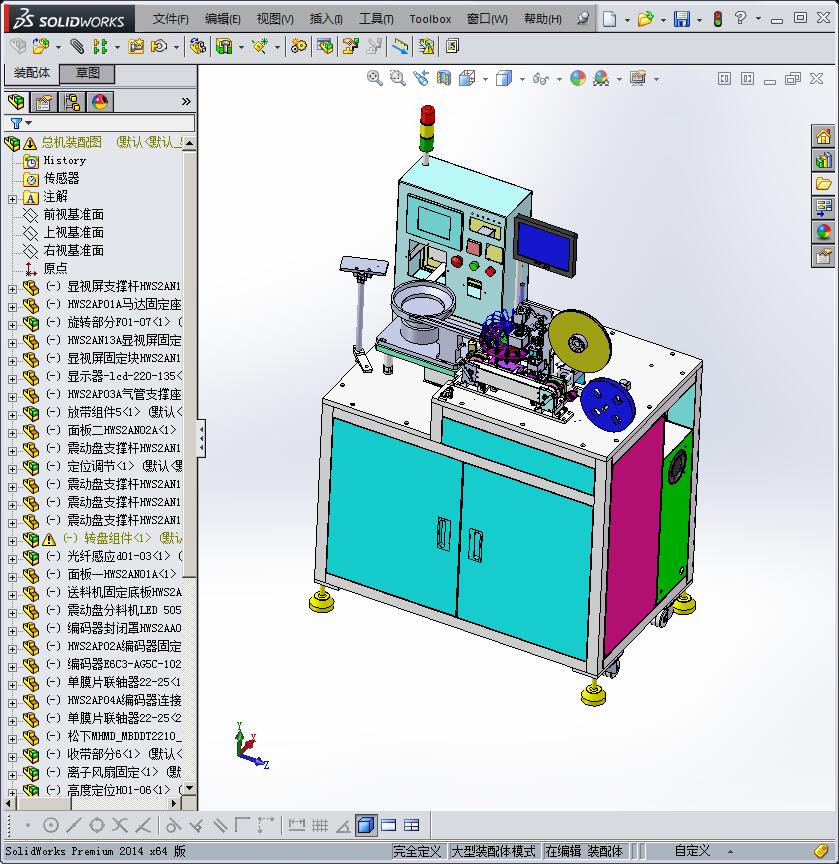The height and width of the screenshot is (864, 839).
Task: Switch to the DisplayManager panel tab
Action: click(100, 102)
